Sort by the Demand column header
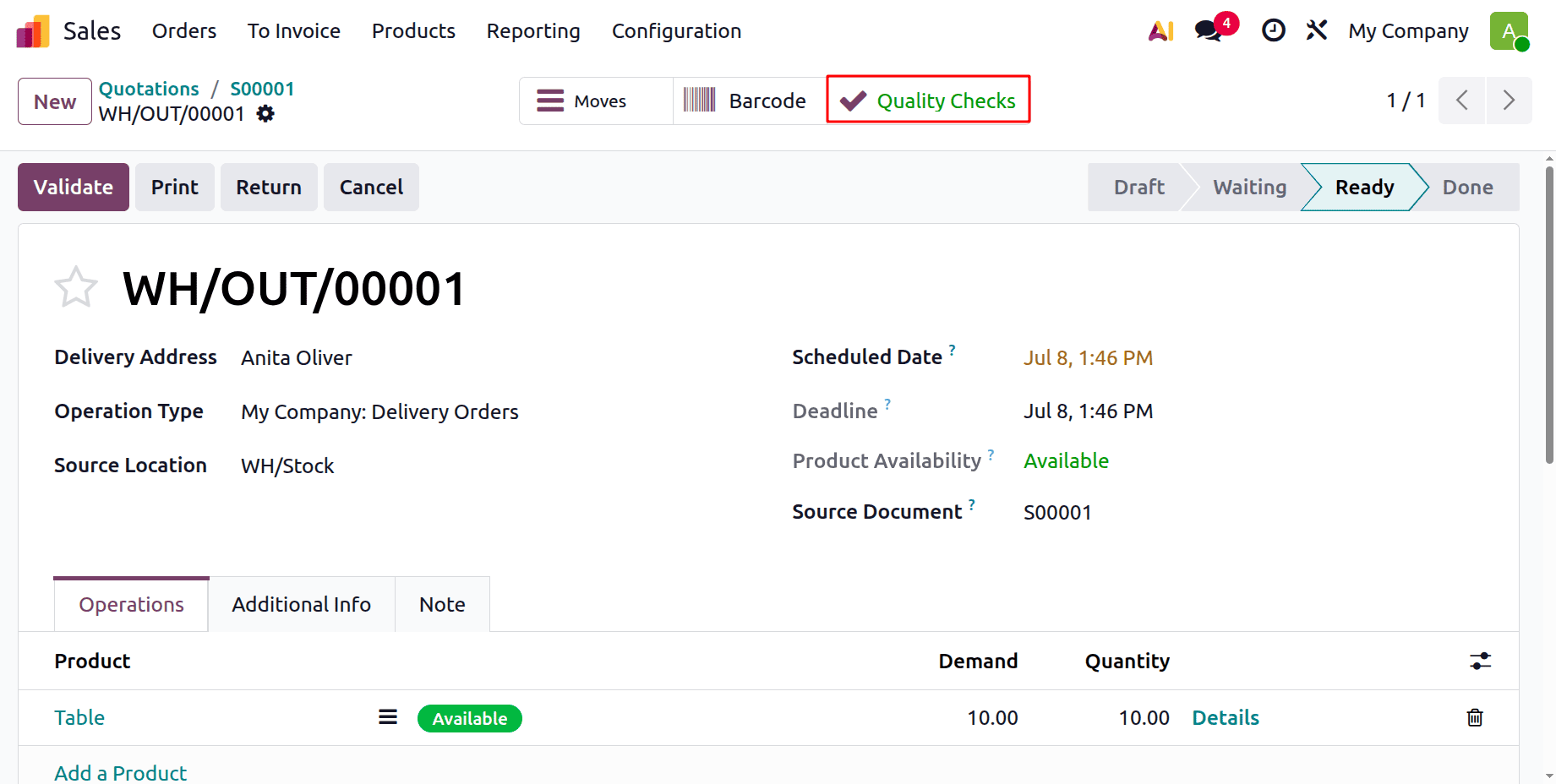 [x=978, y=661]
